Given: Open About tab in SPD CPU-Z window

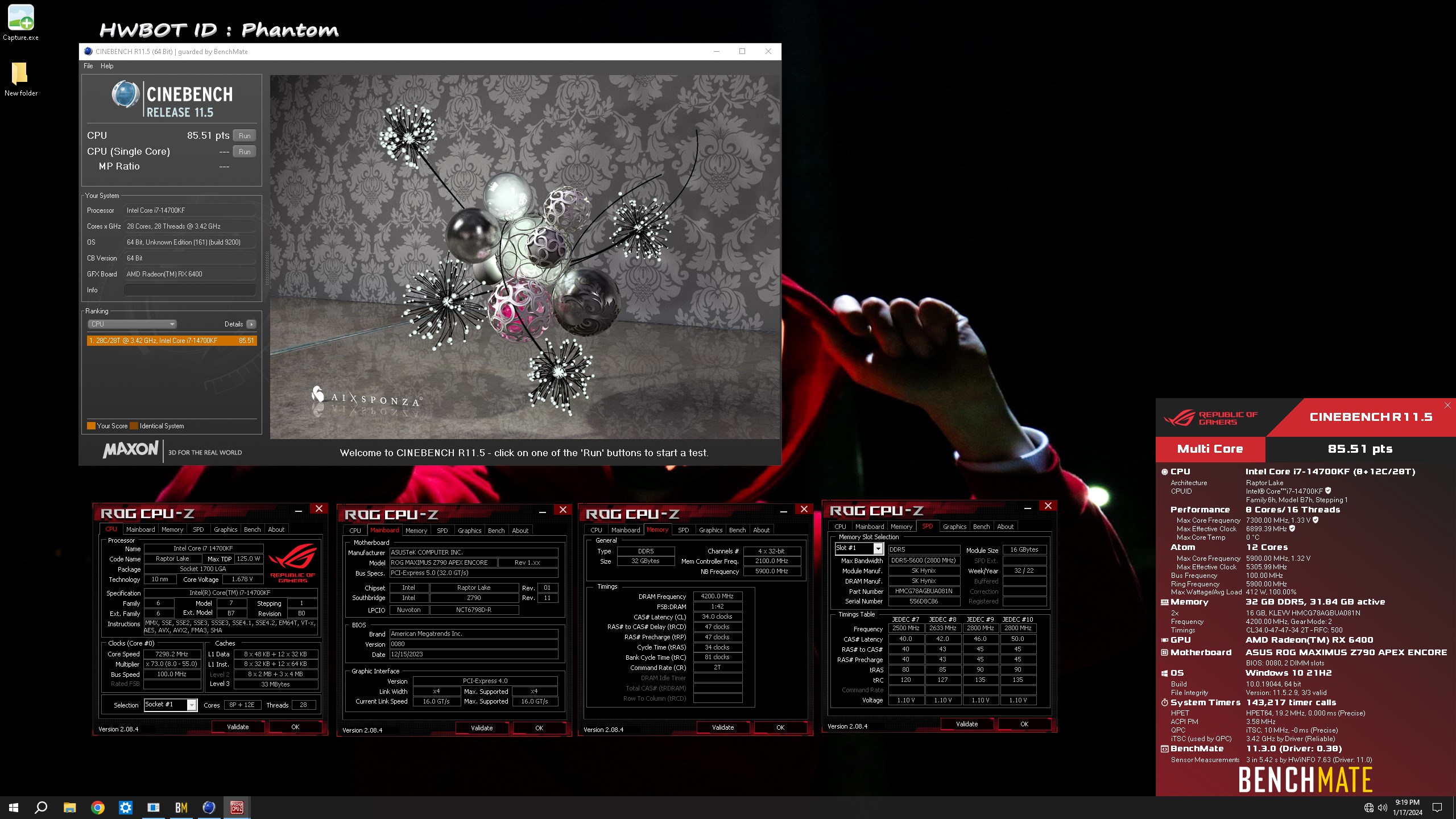Looking at the screenshot, I should coord(1005,527).
